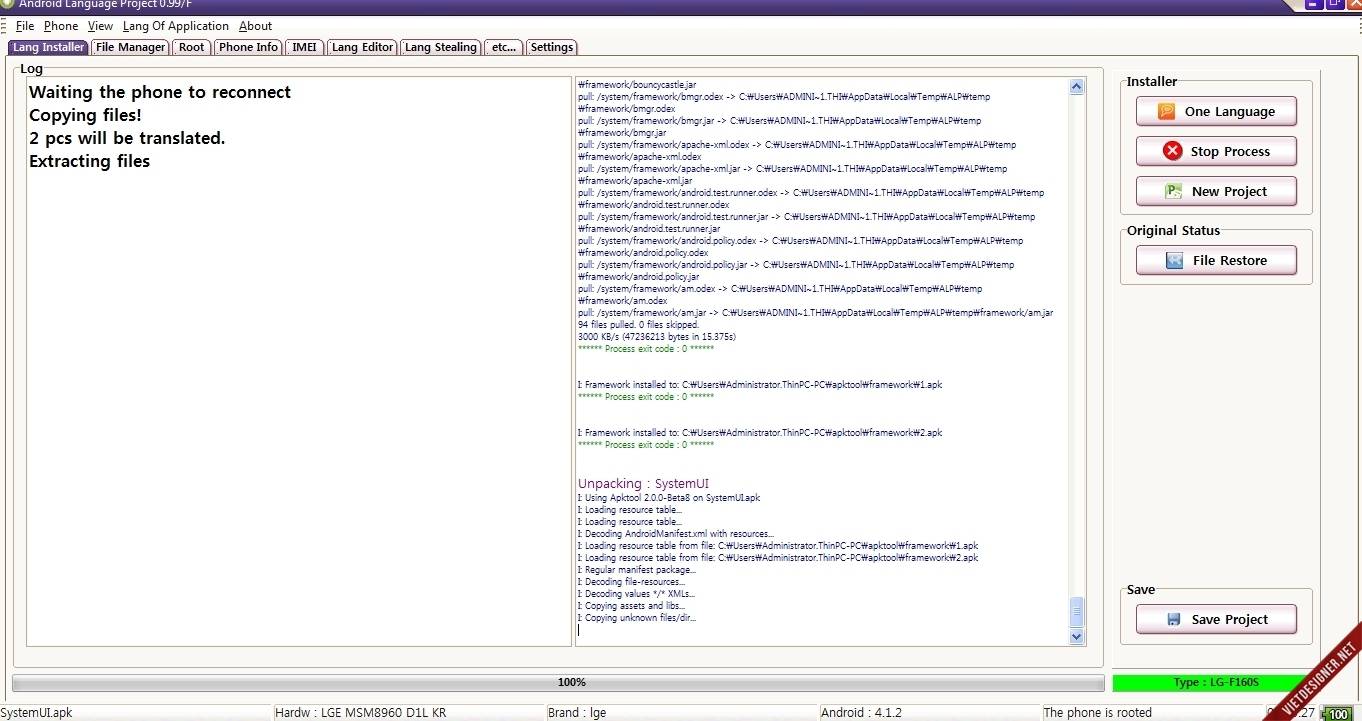1362x721 pixels.
Task: Click the 100% progress bar
Action: point(558,682)
